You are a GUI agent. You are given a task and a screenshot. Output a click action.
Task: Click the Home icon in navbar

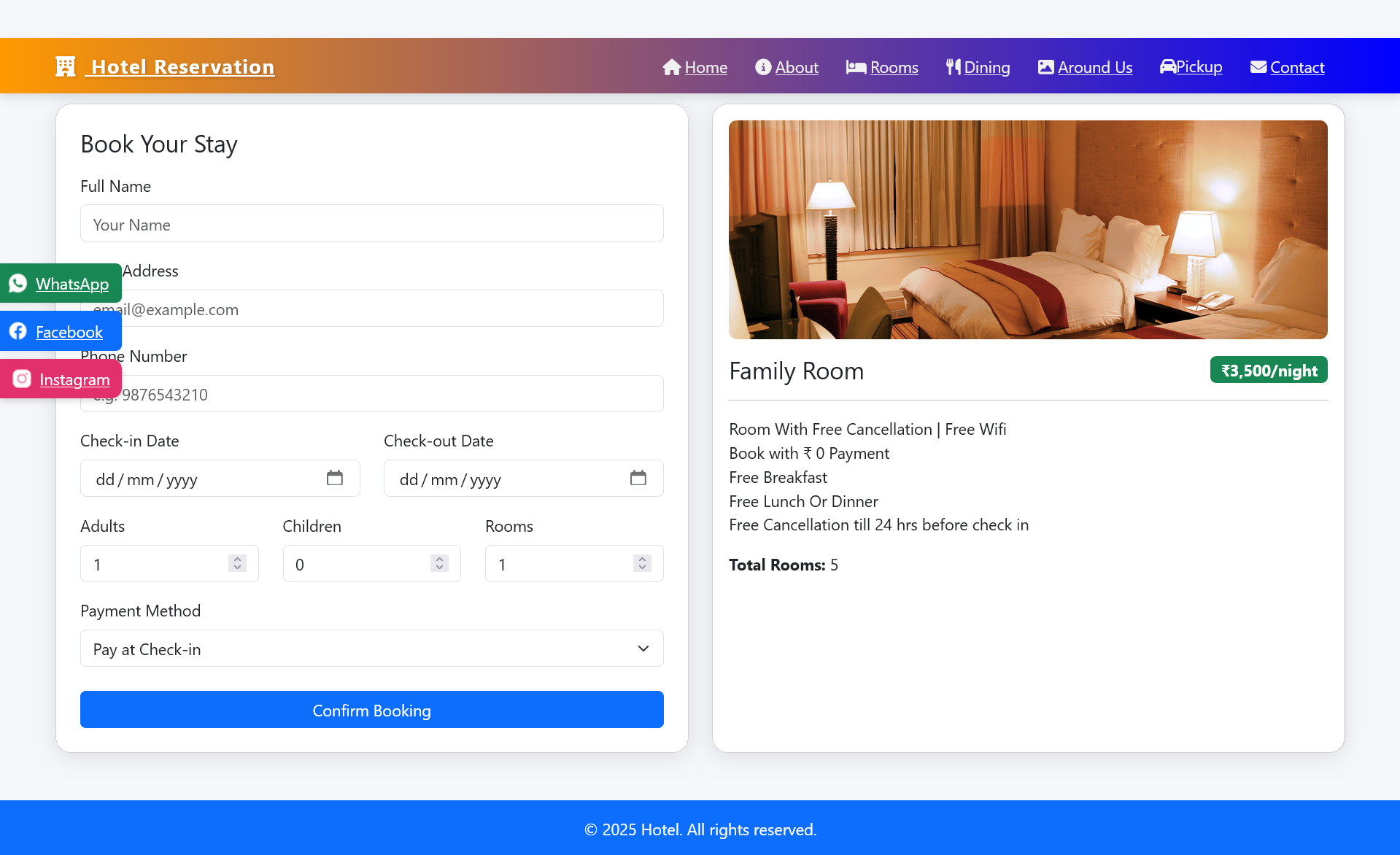pyautogui.click(x=671, y=66)
